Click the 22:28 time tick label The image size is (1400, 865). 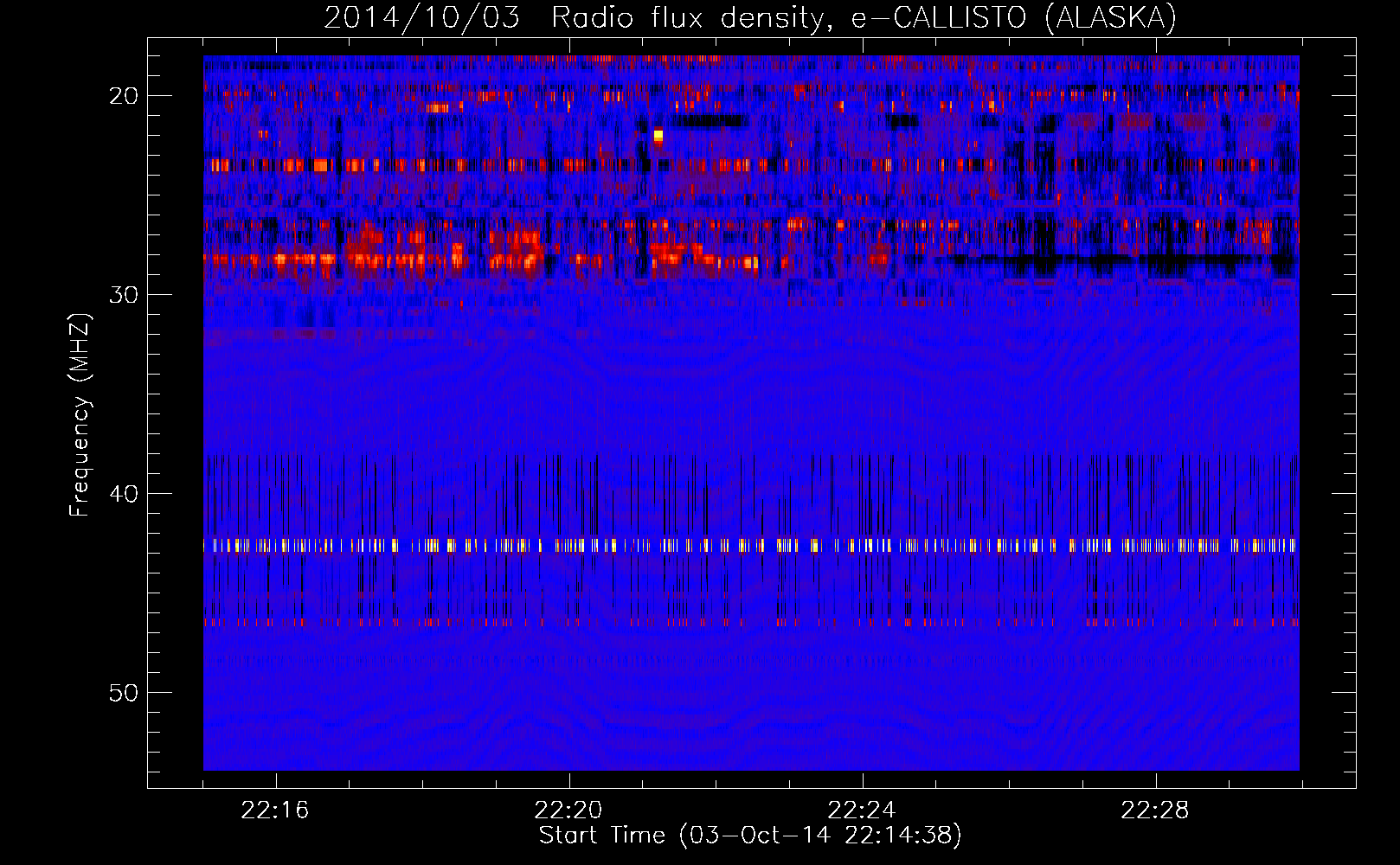pos(1155,811)
